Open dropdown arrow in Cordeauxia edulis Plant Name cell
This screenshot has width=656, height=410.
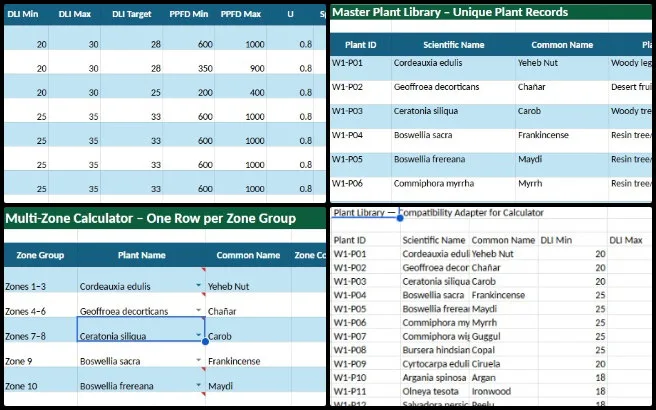pyautogui.click(x=198, y=285)
